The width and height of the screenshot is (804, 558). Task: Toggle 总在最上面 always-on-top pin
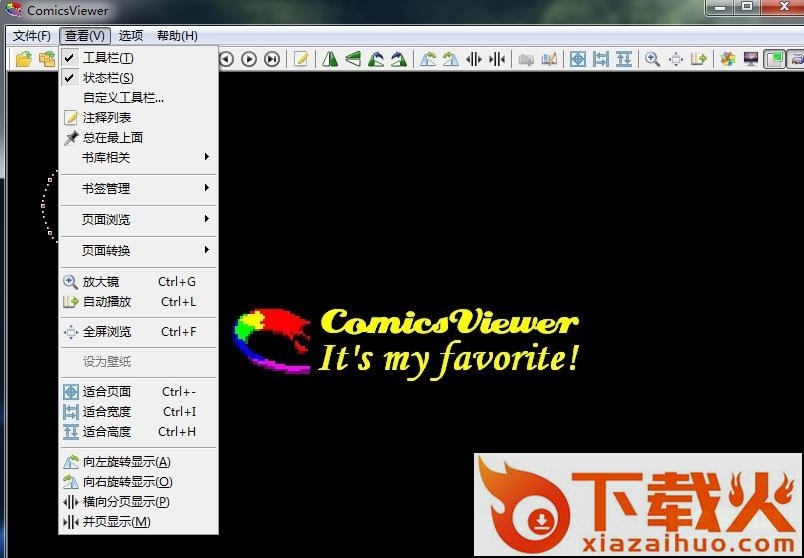(138, 137)
